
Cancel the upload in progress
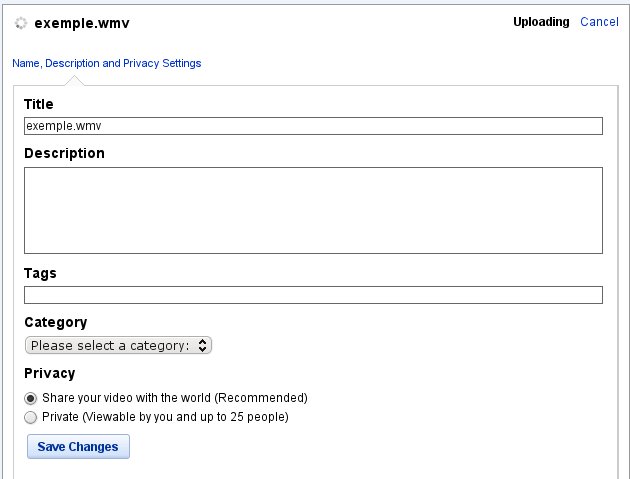click(x=599, y=22)
